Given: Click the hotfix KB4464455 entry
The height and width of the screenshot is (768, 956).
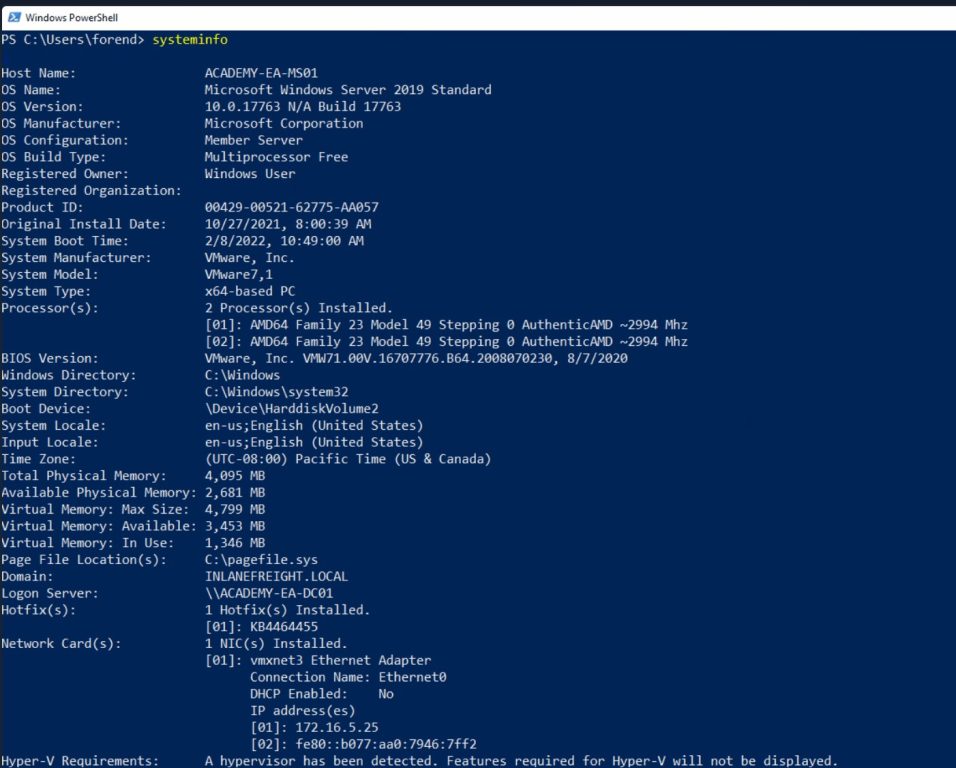Looking at the screenshot, I should (261, 627).
